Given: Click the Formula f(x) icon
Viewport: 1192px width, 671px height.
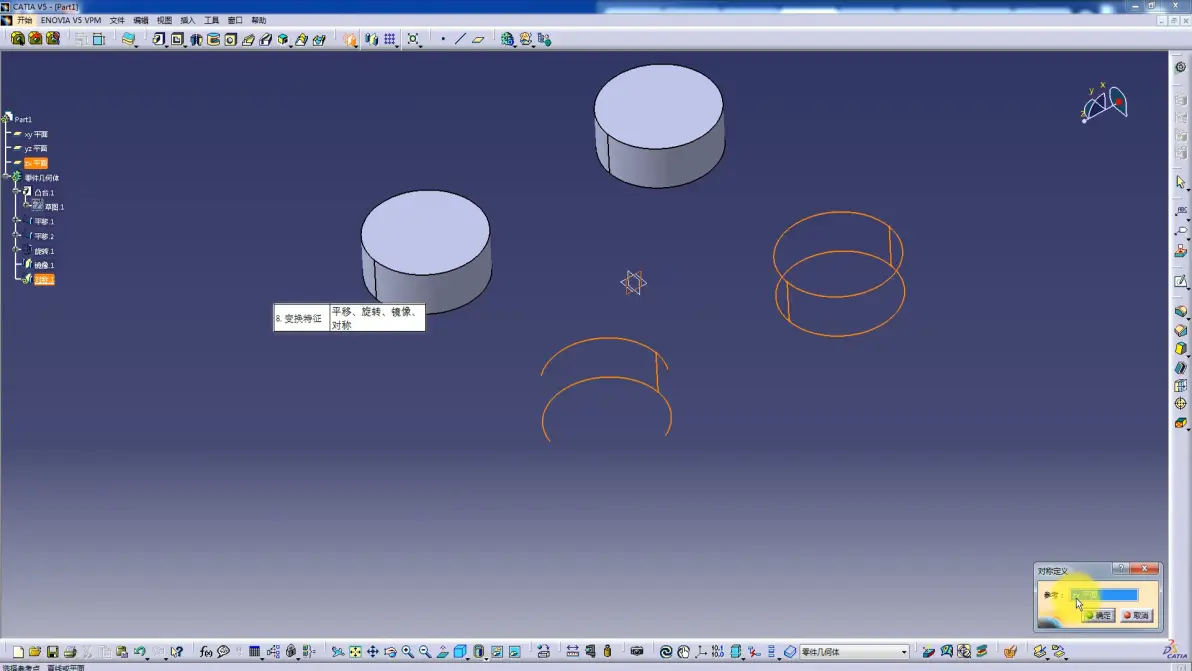Looking at the screenshot, I should 206,652.
